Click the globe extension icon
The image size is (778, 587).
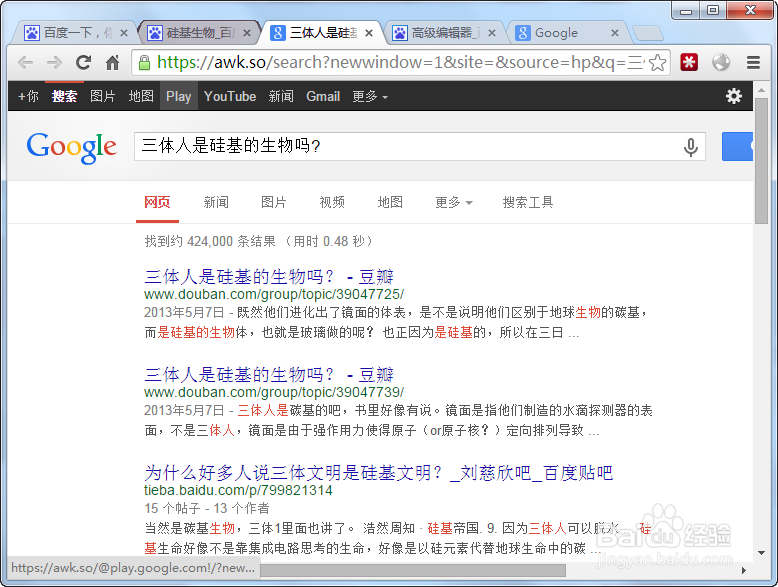tap(721, 63)
